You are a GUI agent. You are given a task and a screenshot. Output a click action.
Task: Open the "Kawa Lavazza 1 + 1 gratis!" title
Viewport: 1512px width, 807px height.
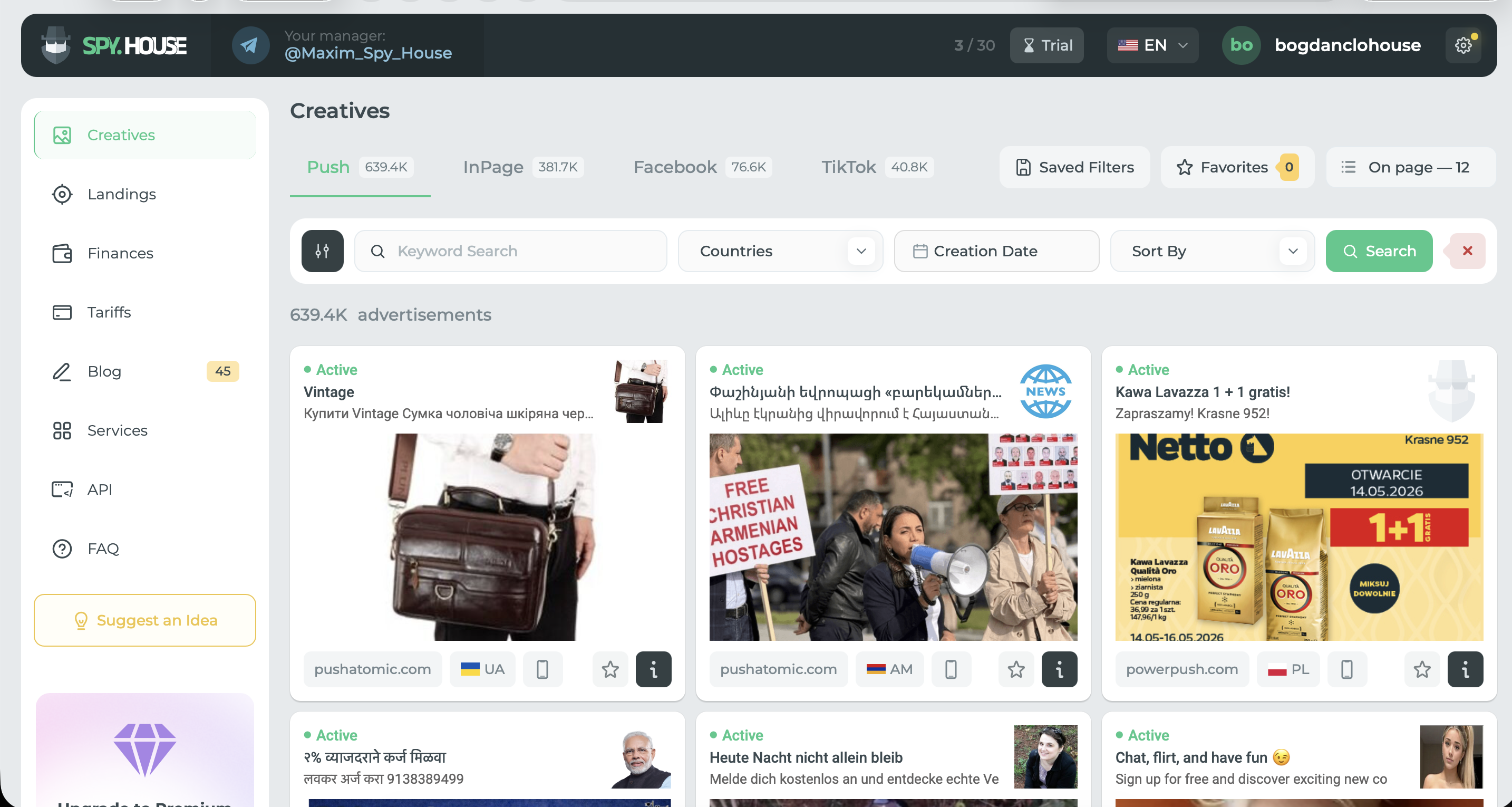coord(1203,392)
